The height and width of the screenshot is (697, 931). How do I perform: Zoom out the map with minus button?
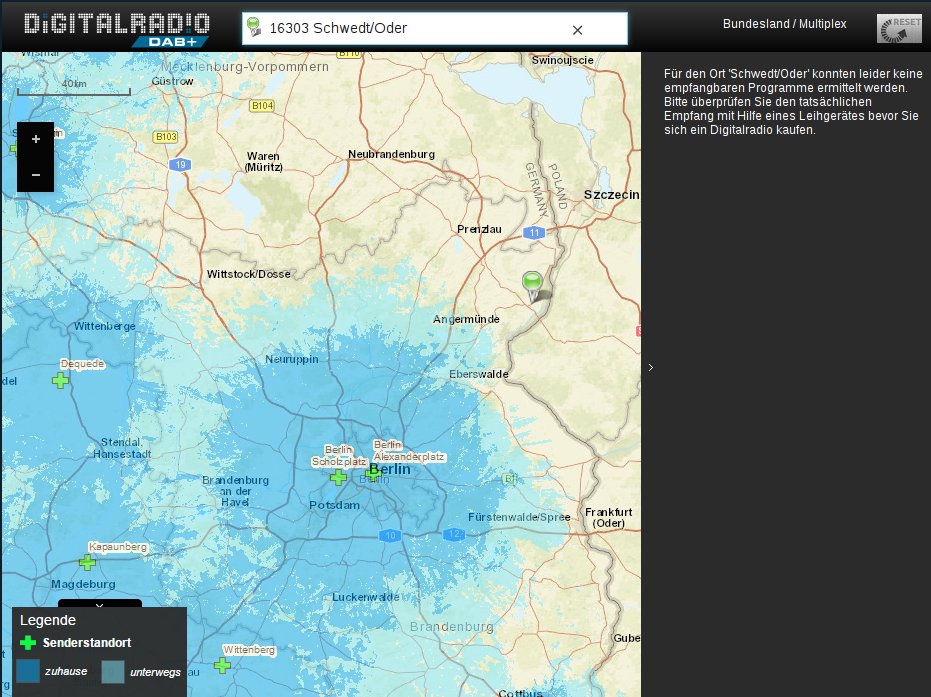[x=36, y=174]
